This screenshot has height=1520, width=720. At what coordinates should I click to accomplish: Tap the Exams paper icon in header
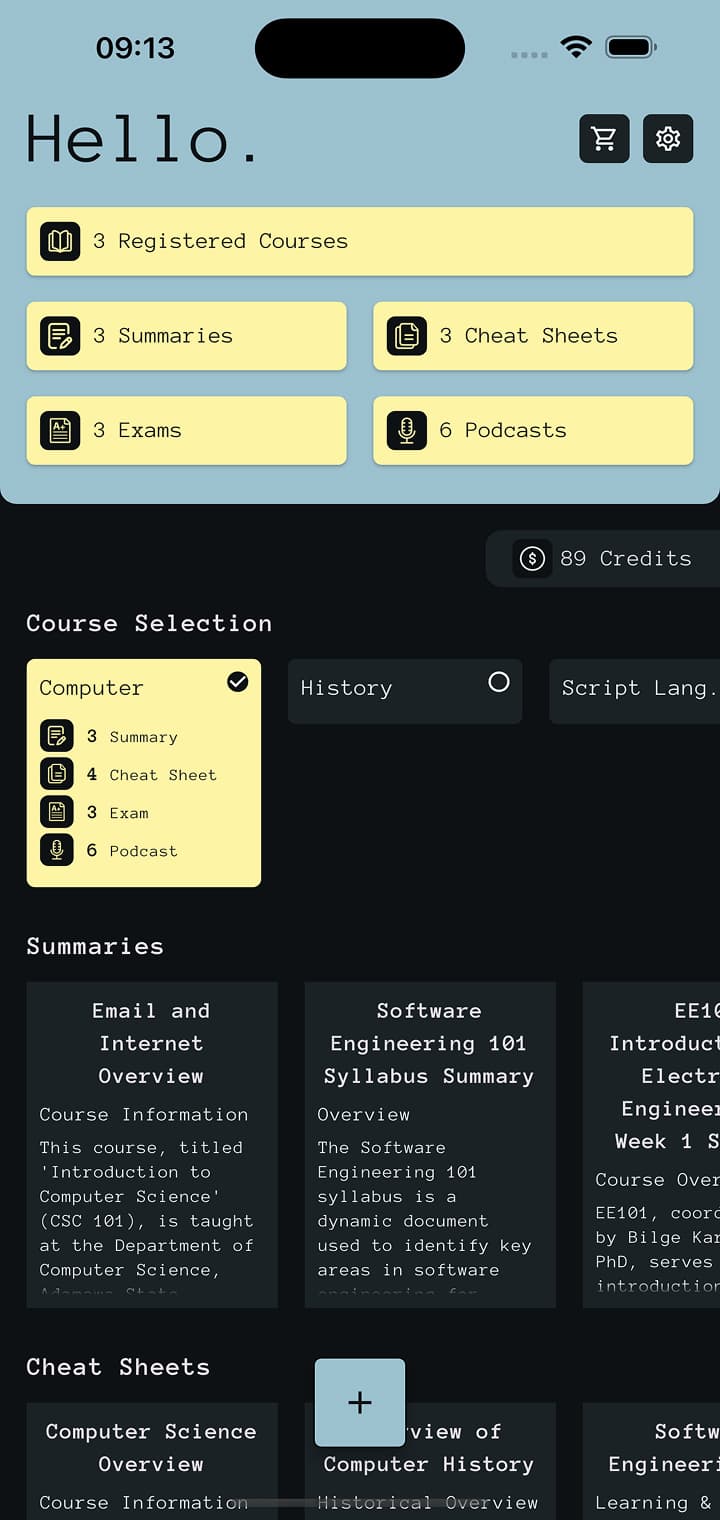tap(60, 431)
